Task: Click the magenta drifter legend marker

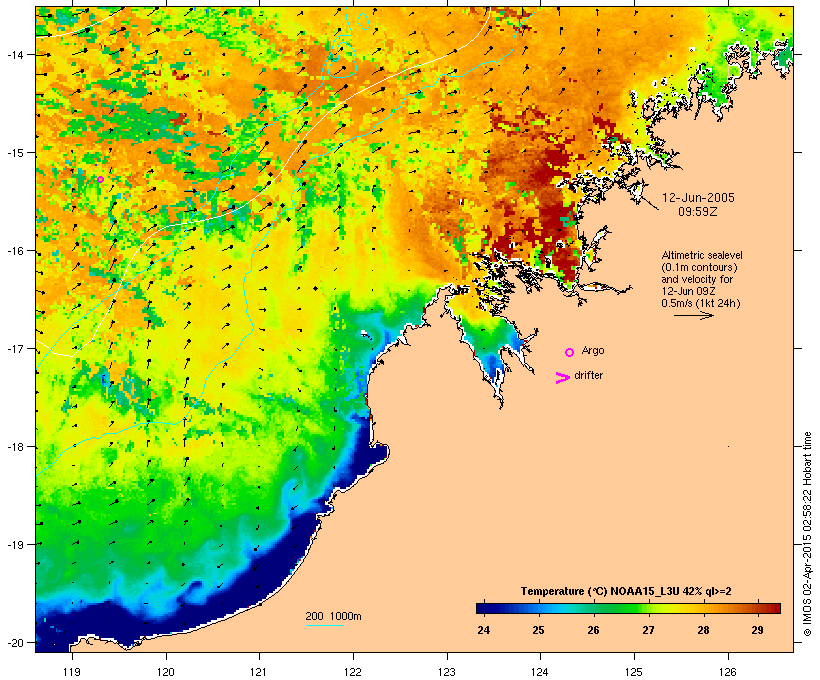Action: point(563,378)
